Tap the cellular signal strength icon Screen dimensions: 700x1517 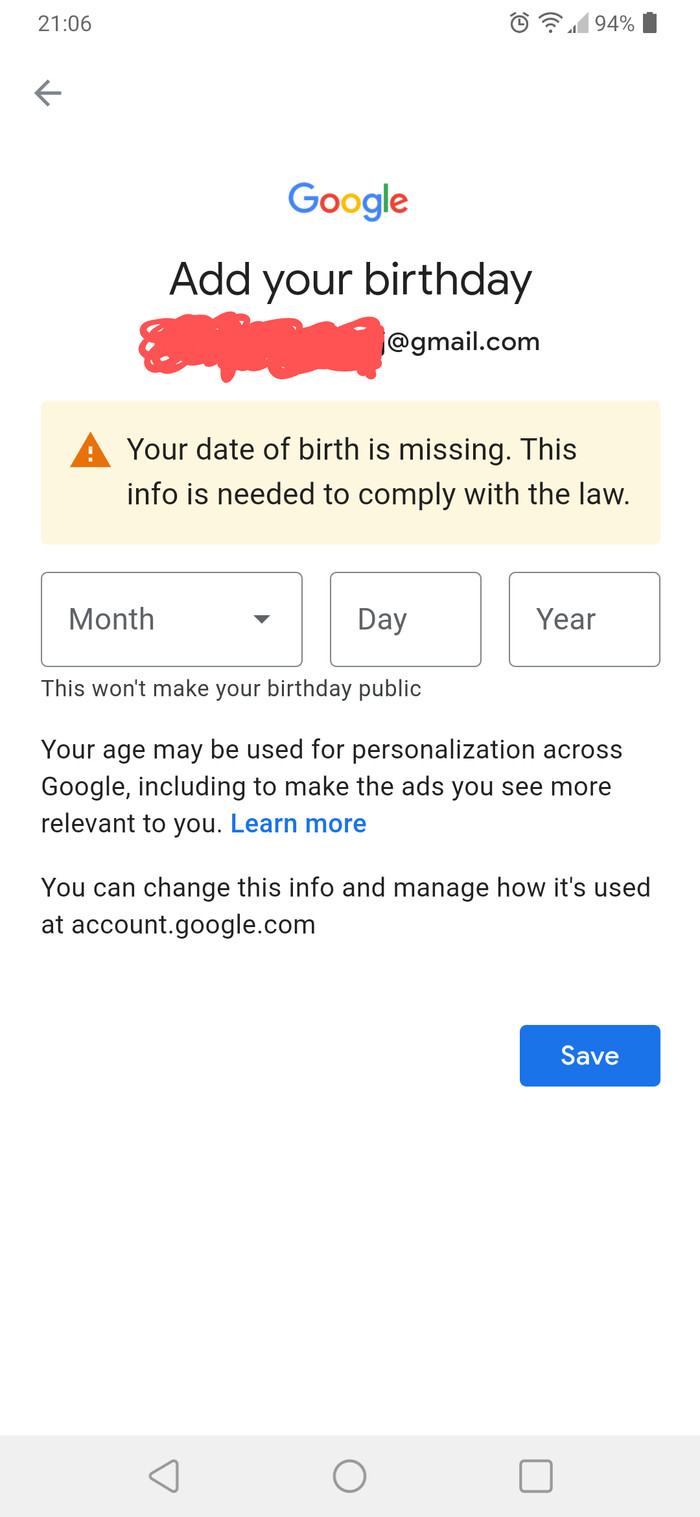click(578, 26)
